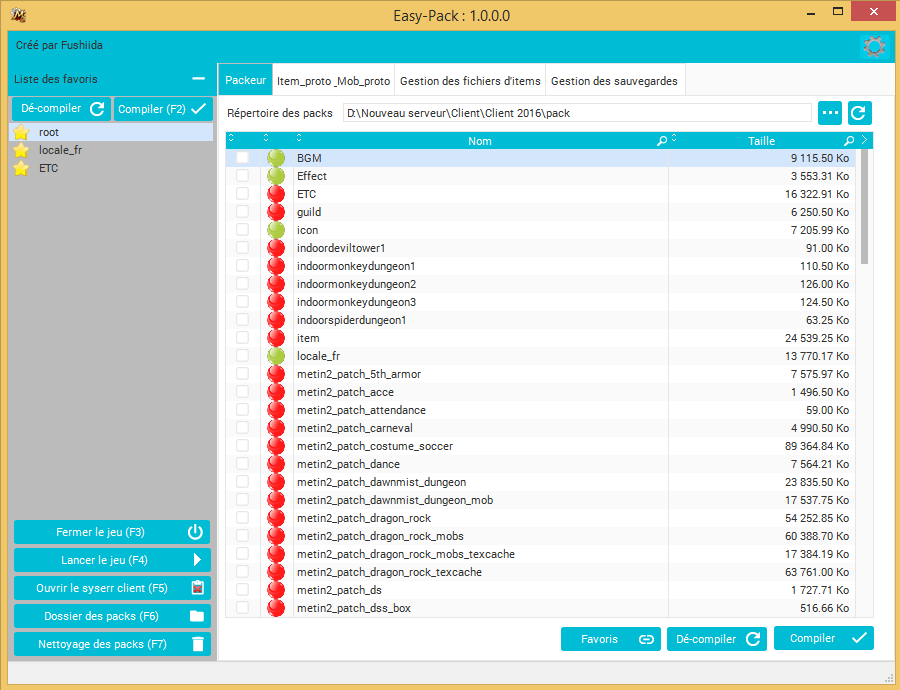Toggle the sort arrows above the checkbox column
This screenshot has height=690, width=900.
click(231, 138)
